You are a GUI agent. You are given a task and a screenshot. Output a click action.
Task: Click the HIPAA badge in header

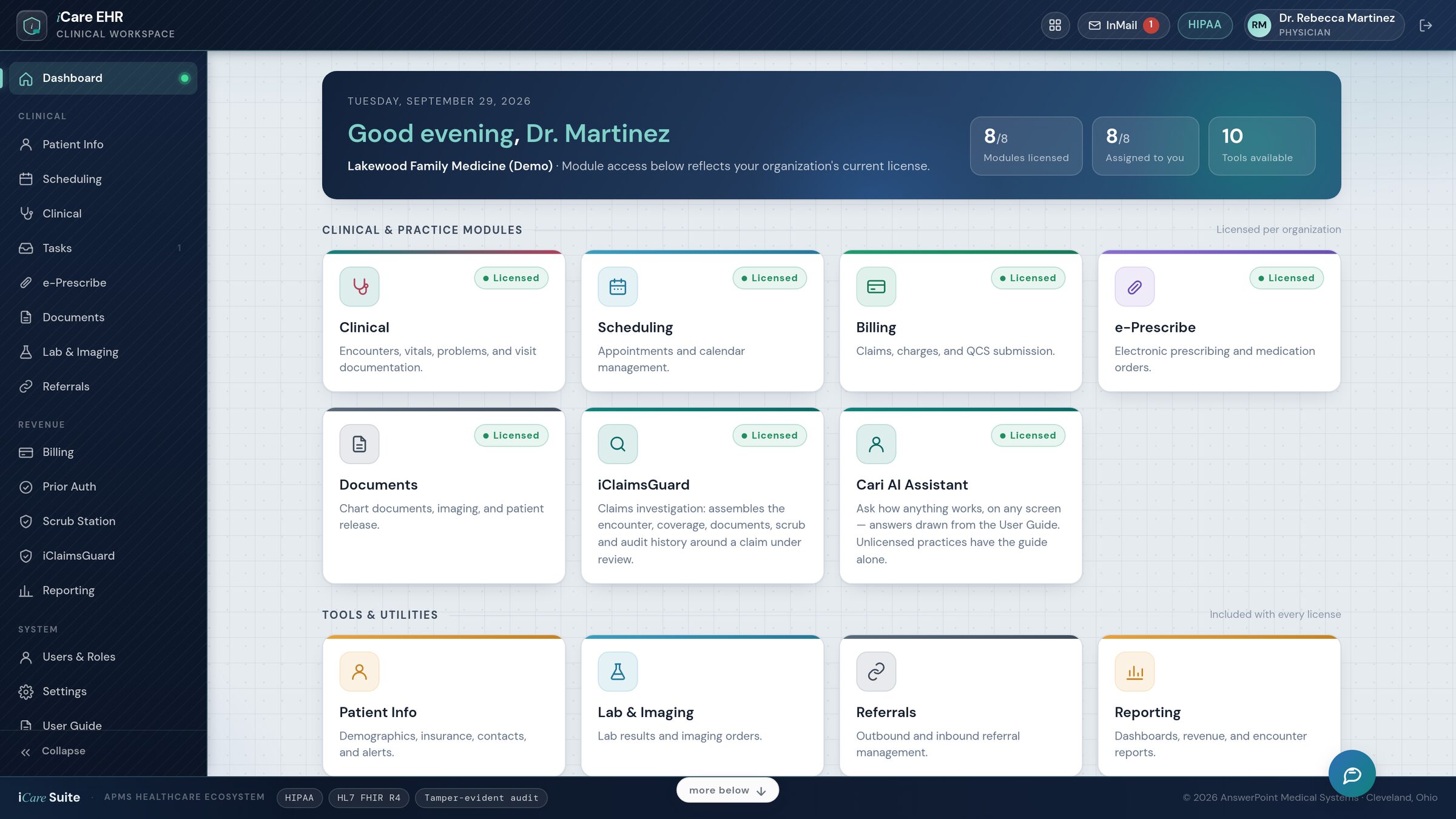[1204, 25]
